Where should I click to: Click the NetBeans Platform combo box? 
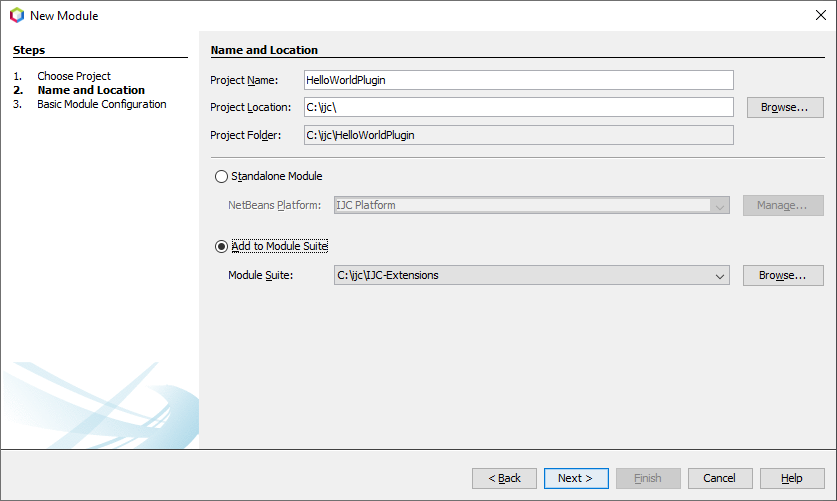pos(531,205)
